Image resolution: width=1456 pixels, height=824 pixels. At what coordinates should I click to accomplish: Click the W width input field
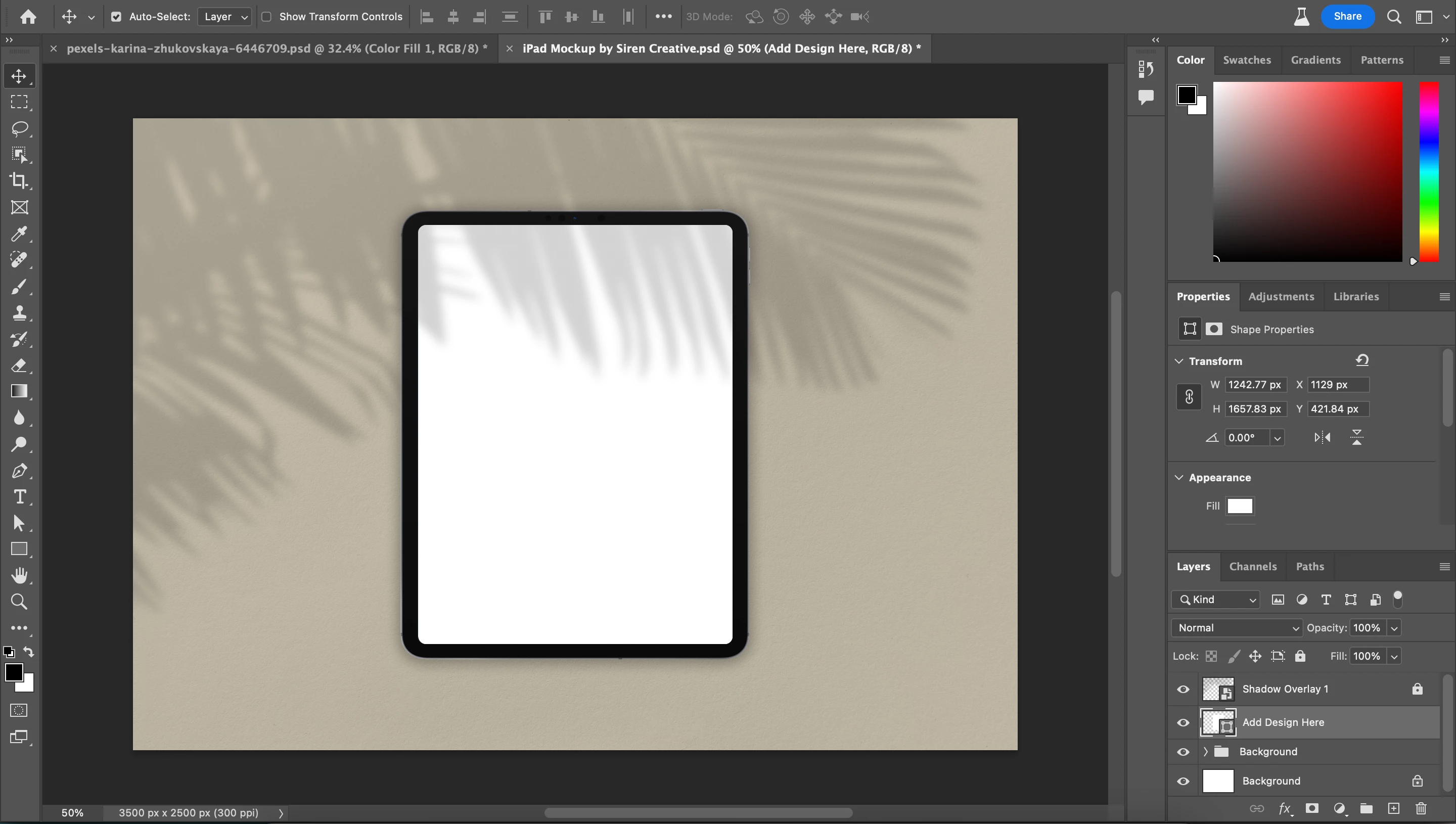click(1255, 385)
